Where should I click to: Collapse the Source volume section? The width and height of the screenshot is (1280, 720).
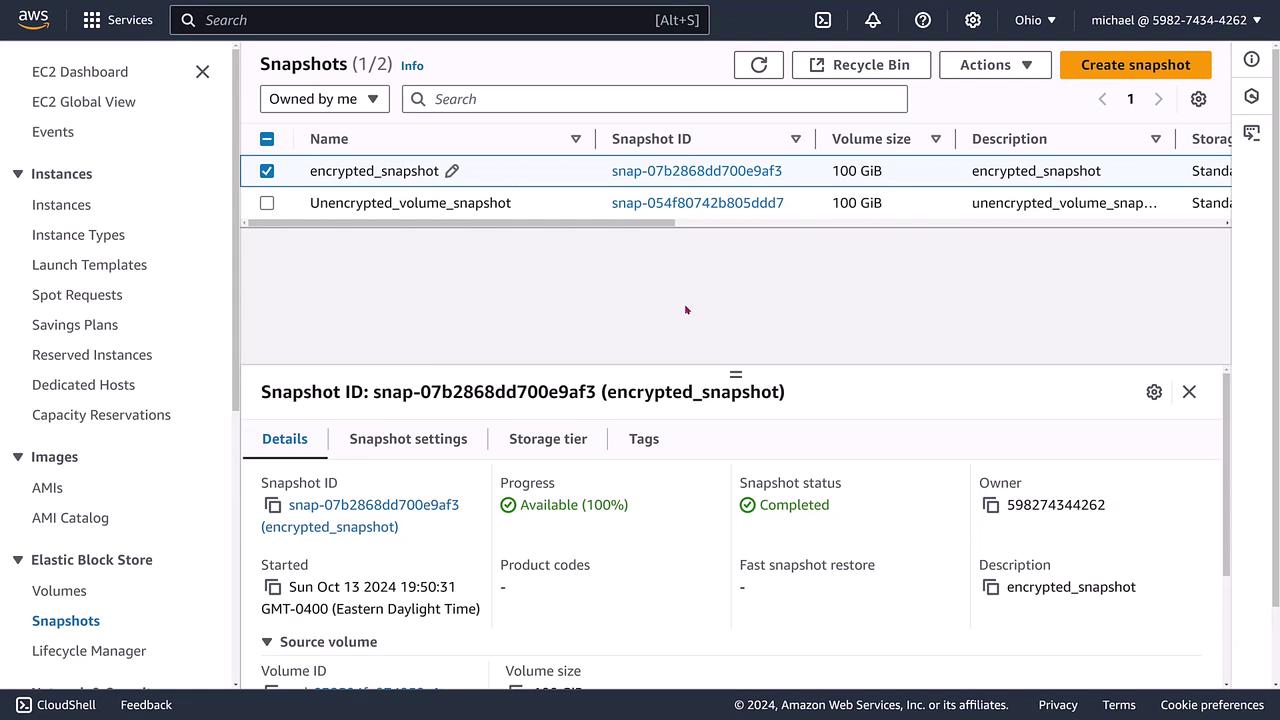click(267, 642)
